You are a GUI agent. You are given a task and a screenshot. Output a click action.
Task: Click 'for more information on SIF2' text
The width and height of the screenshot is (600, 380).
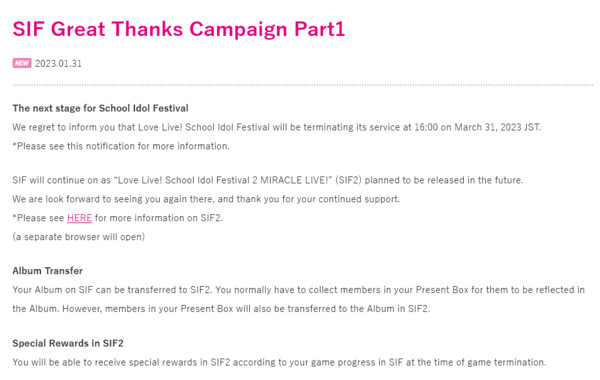click(x=158, y=218)
